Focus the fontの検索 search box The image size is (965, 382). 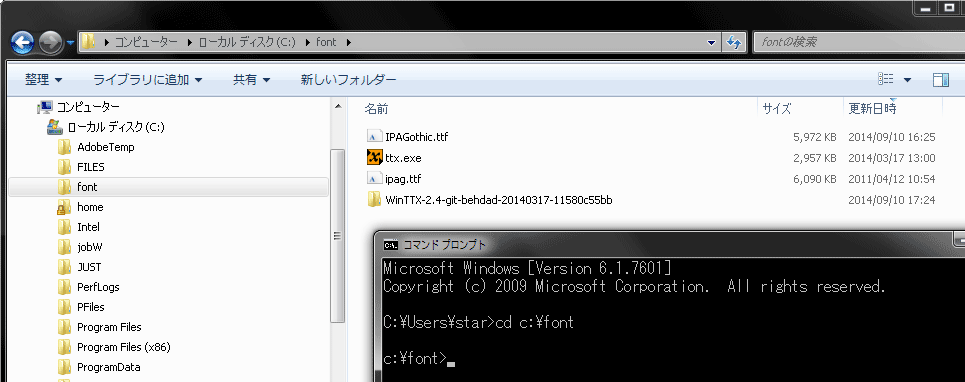tap(859, 42)
